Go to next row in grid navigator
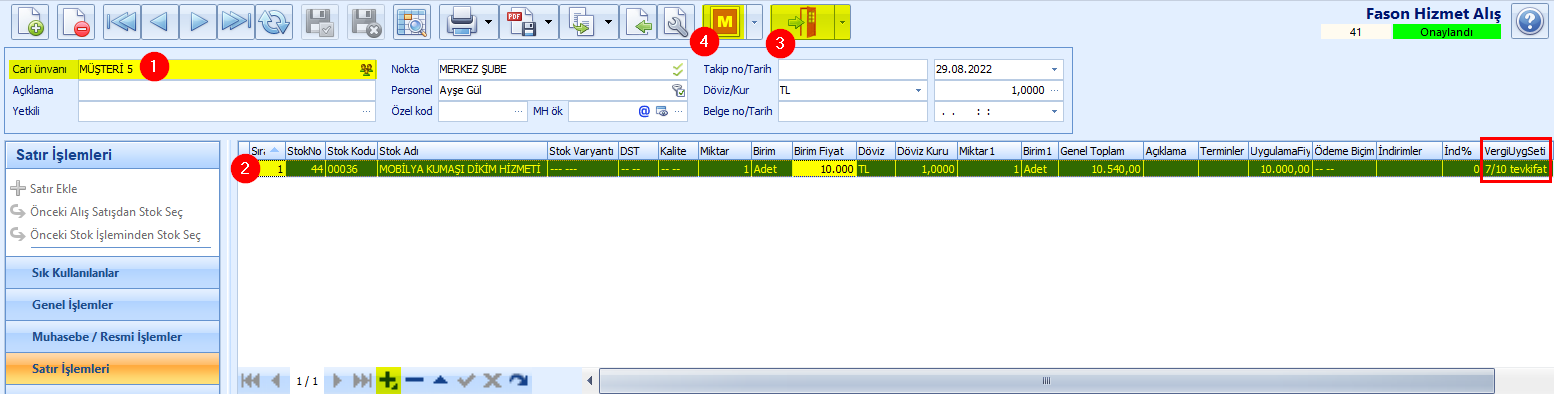Screen dimensions: 1554x394 point(337,381)
